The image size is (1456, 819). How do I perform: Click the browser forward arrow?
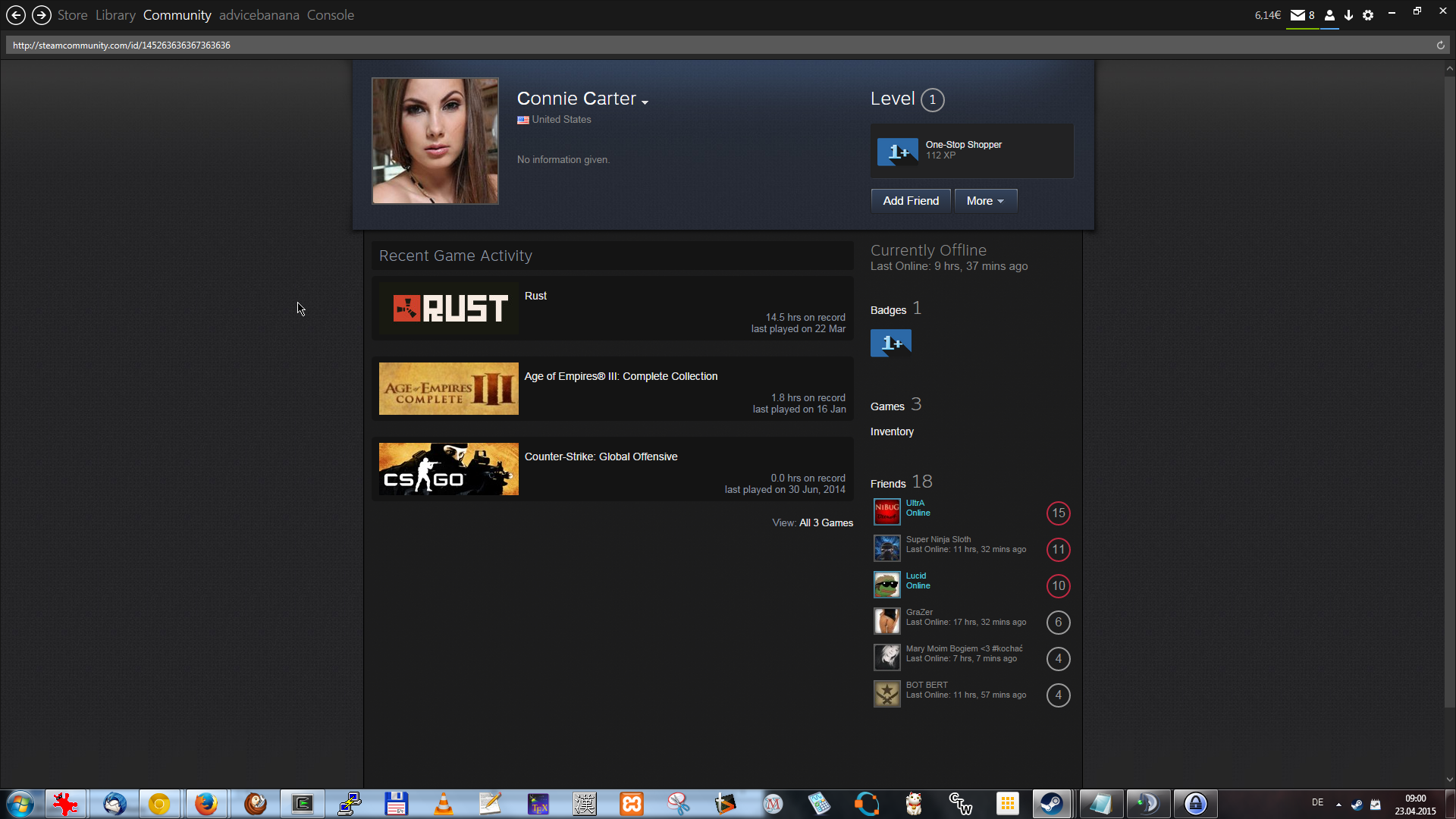(x=42, y=15)
